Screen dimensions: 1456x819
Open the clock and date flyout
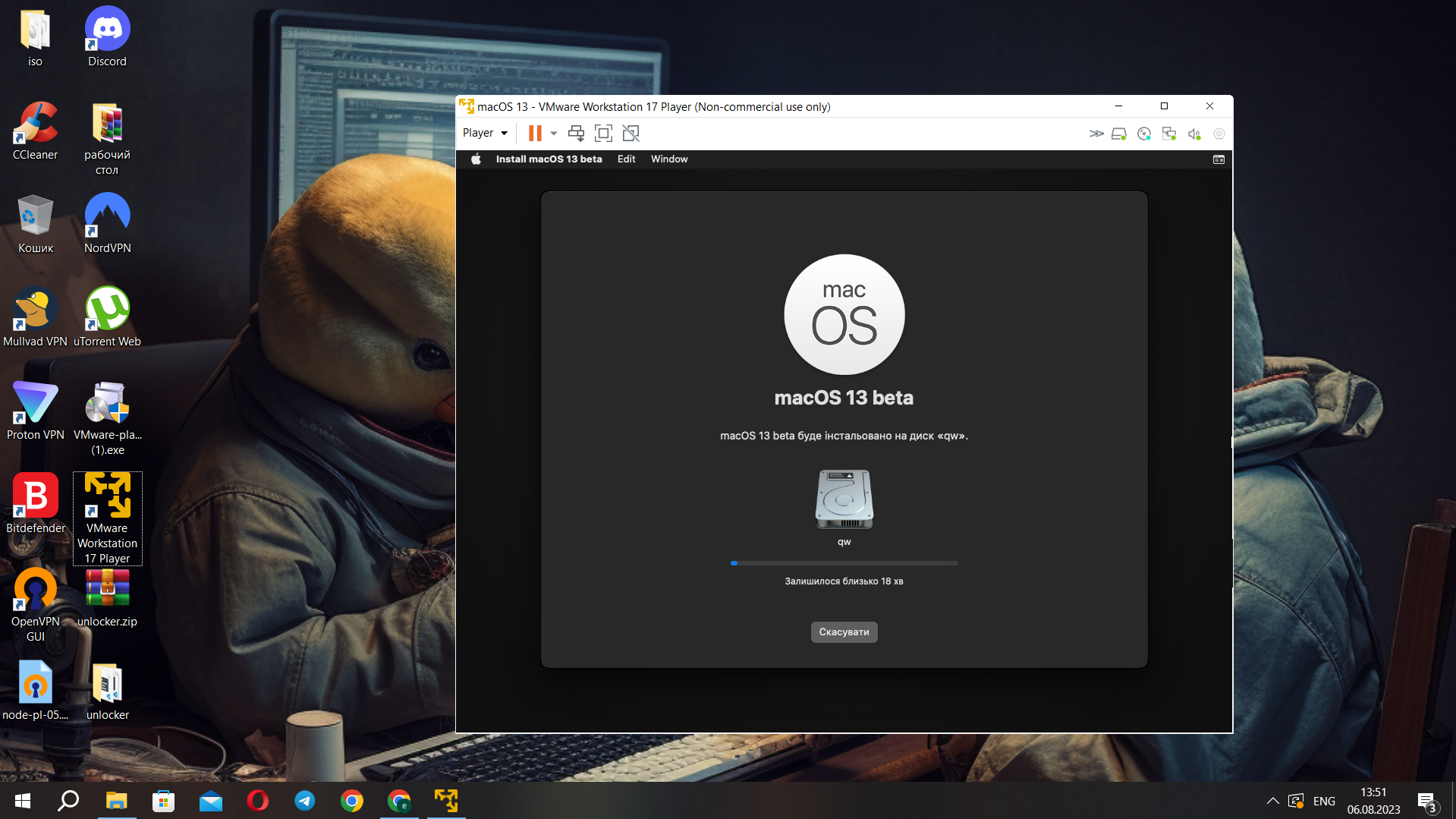pos(1373,801)
